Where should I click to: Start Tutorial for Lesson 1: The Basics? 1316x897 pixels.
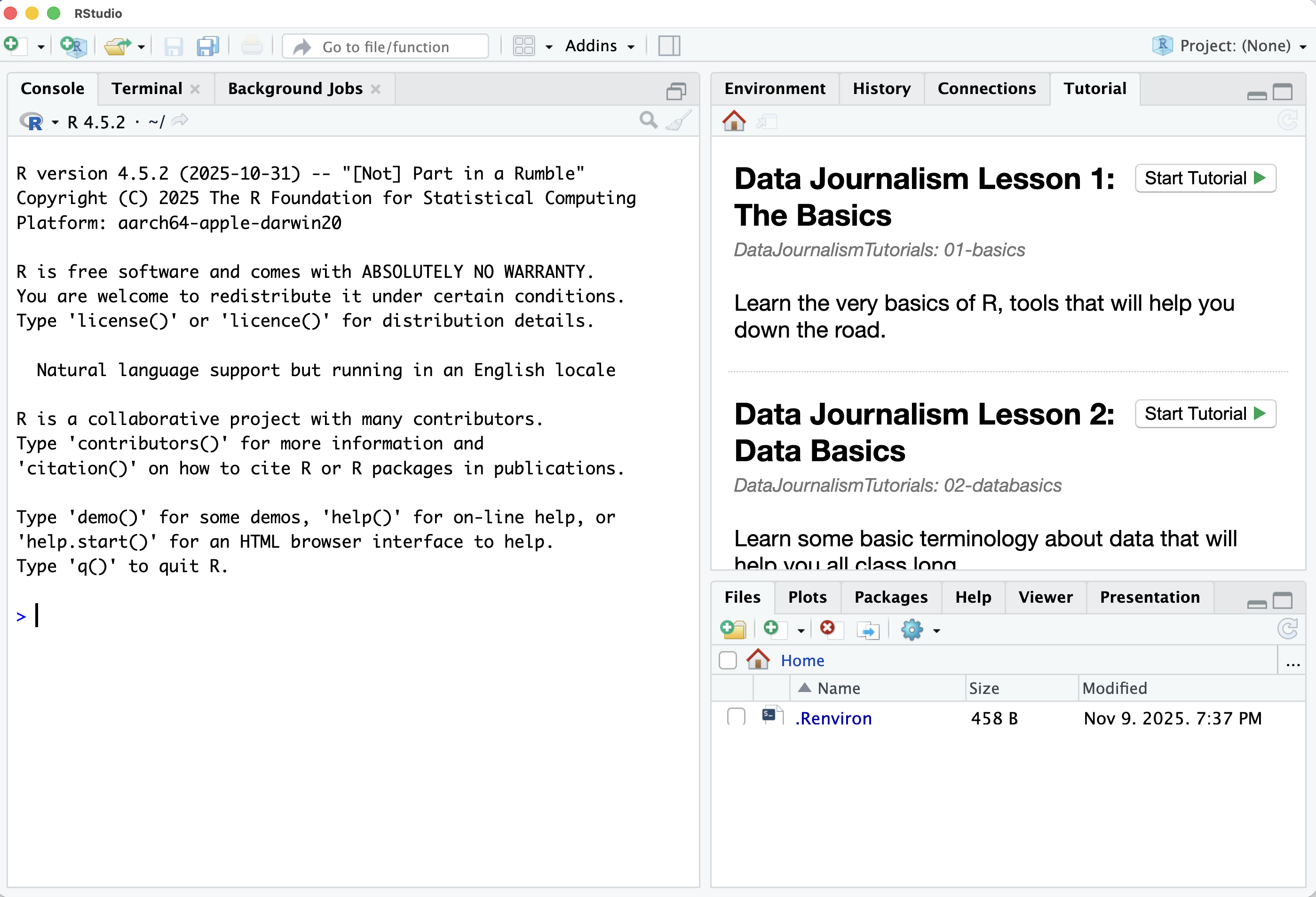point(1205,178)
